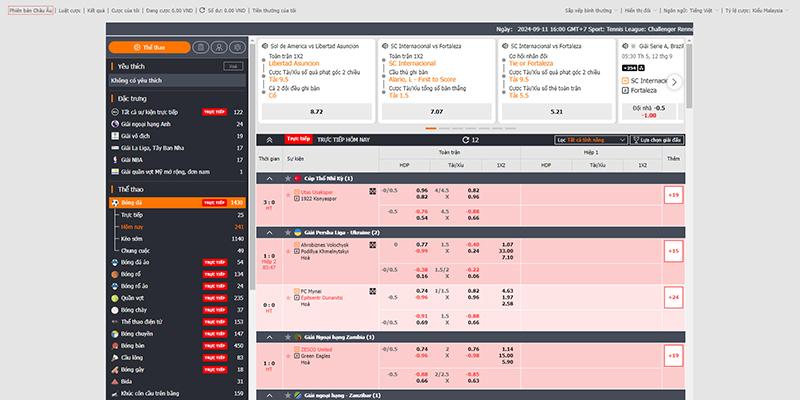Click the refresh icon next to 12
The width and height of the screenshot is (800, 400).
[x=465, y=140]
